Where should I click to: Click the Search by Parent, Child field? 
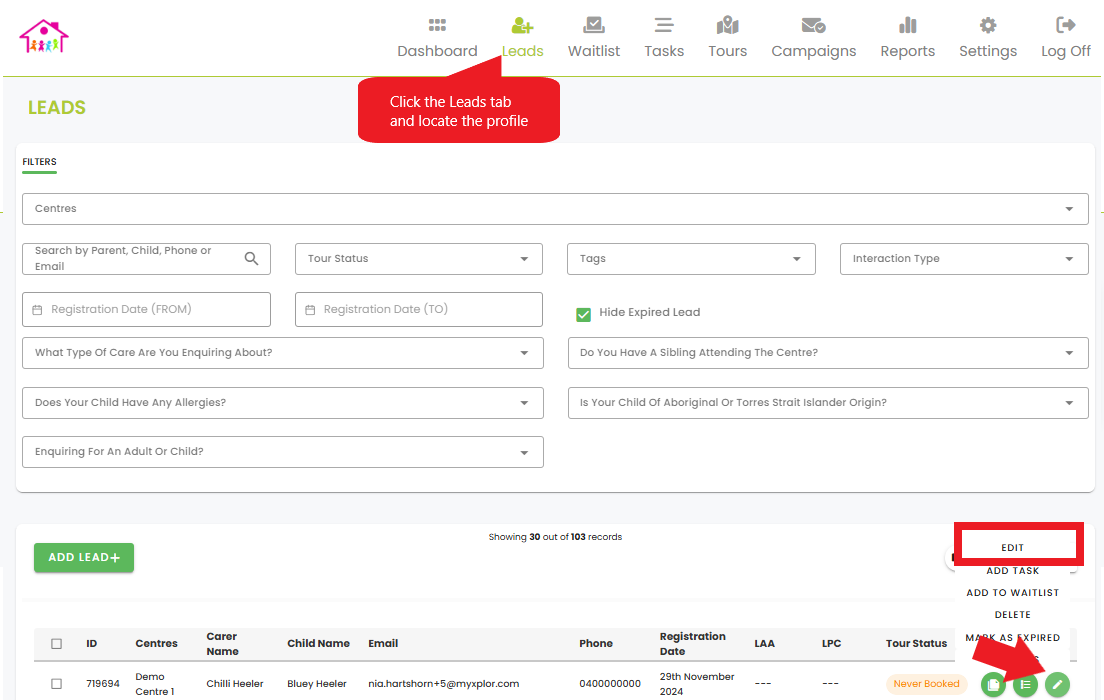[146, 259]
